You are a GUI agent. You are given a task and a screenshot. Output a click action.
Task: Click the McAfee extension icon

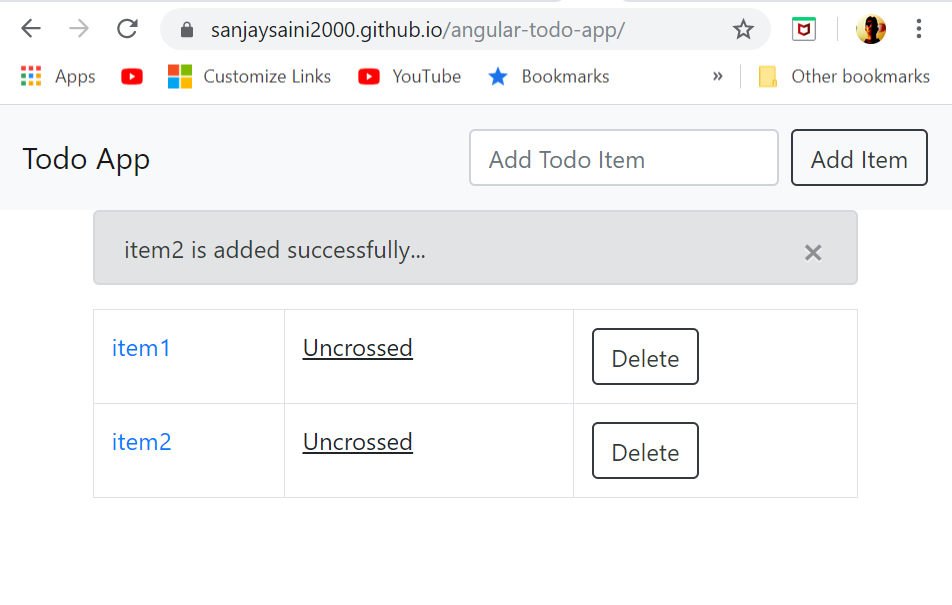click(803, 29)
